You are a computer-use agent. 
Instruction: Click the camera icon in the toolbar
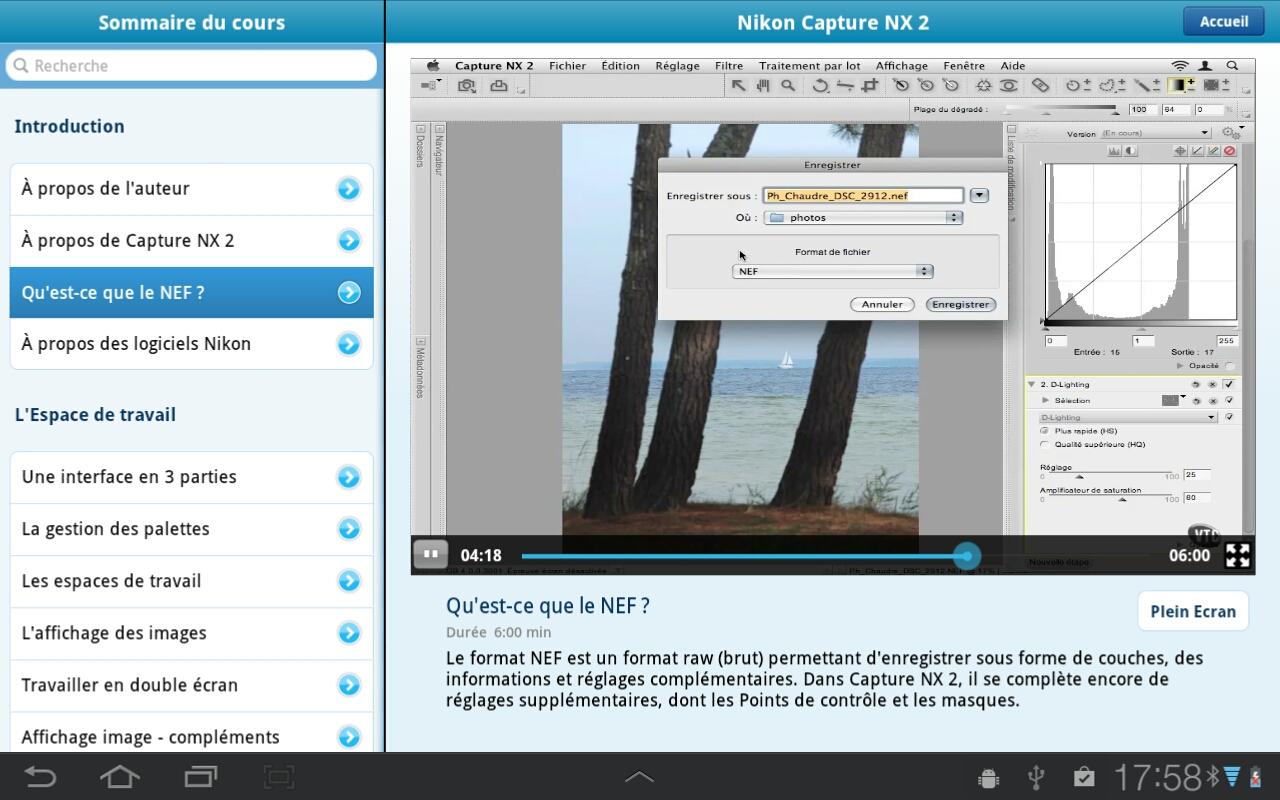[x=467, y=86]
